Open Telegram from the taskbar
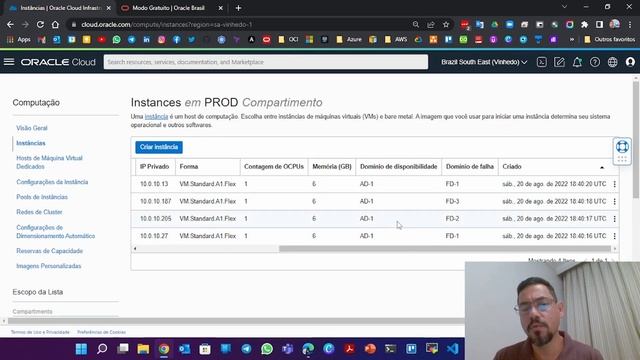640x360 pixels. click(246, 349)
